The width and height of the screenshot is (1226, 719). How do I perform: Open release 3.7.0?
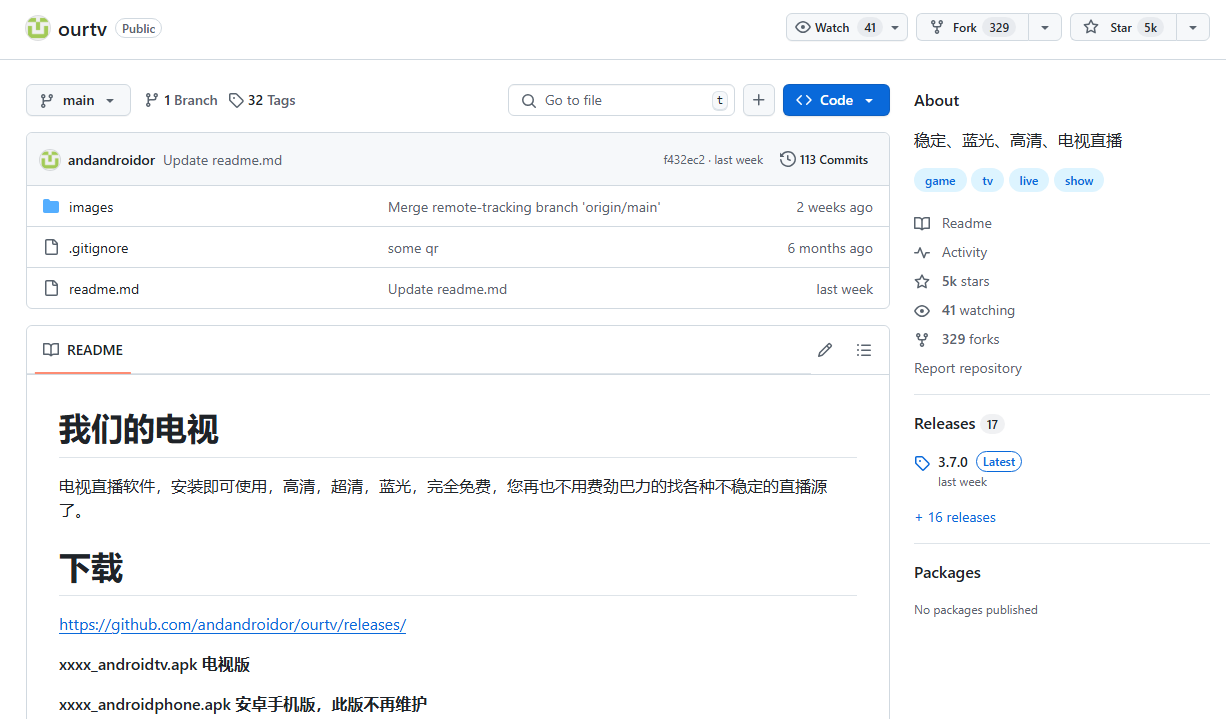(953, 462)
